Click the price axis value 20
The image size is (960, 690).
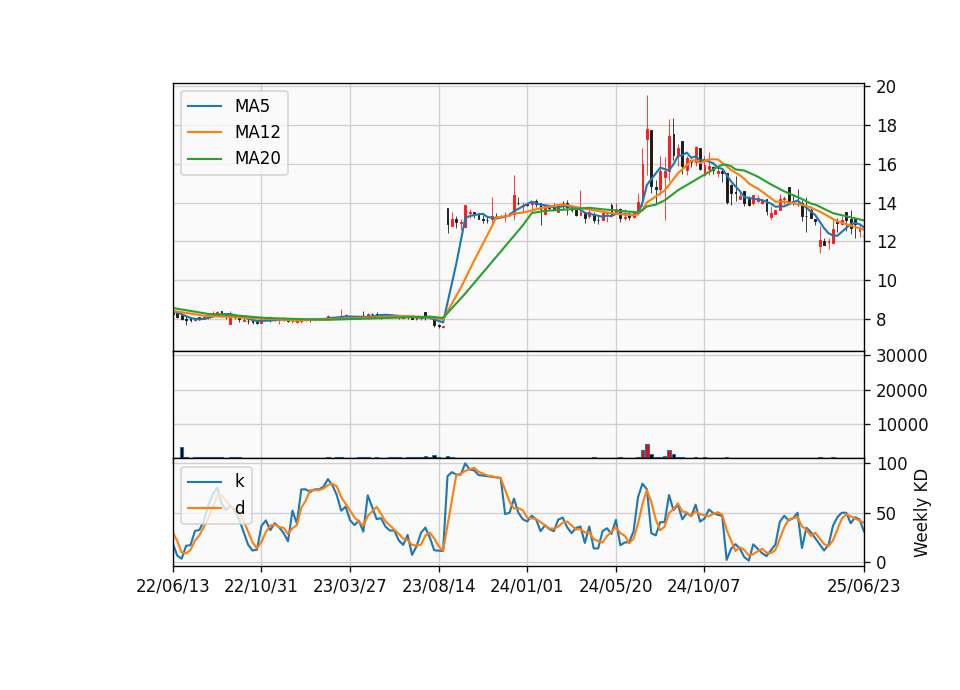(x=886, y=87)
